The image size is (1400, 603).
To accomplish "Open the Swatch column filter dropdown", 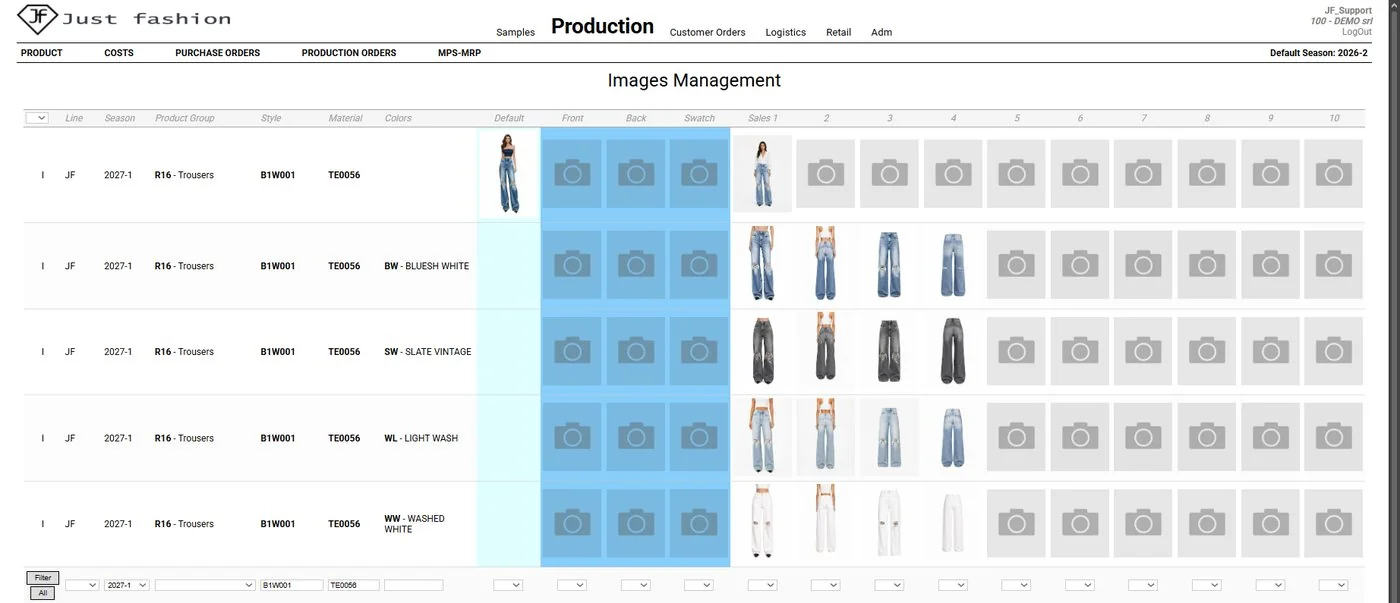I will point(699,585).
